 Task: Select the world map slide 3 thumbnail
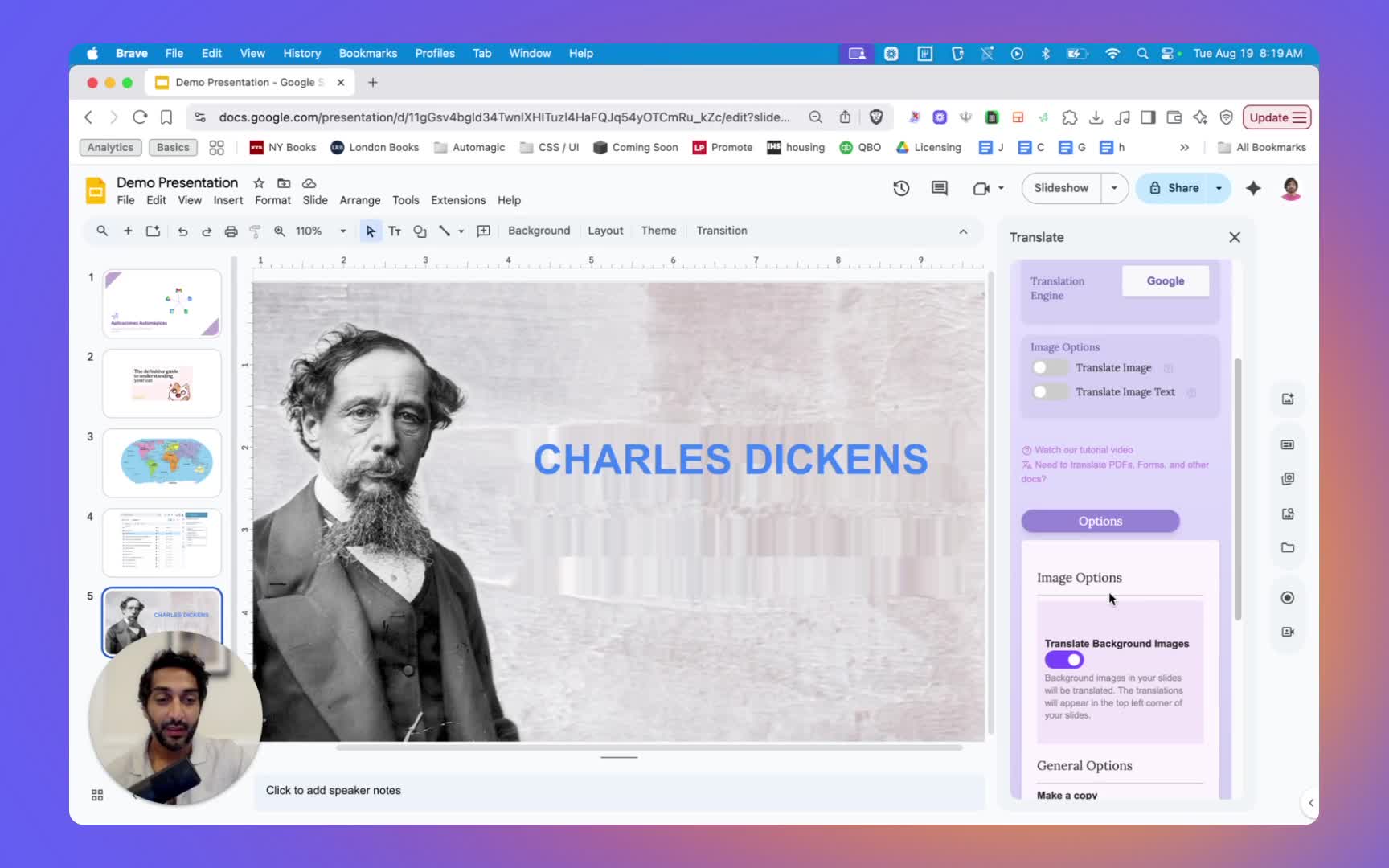pyautogui.click(x=162, y=463)
